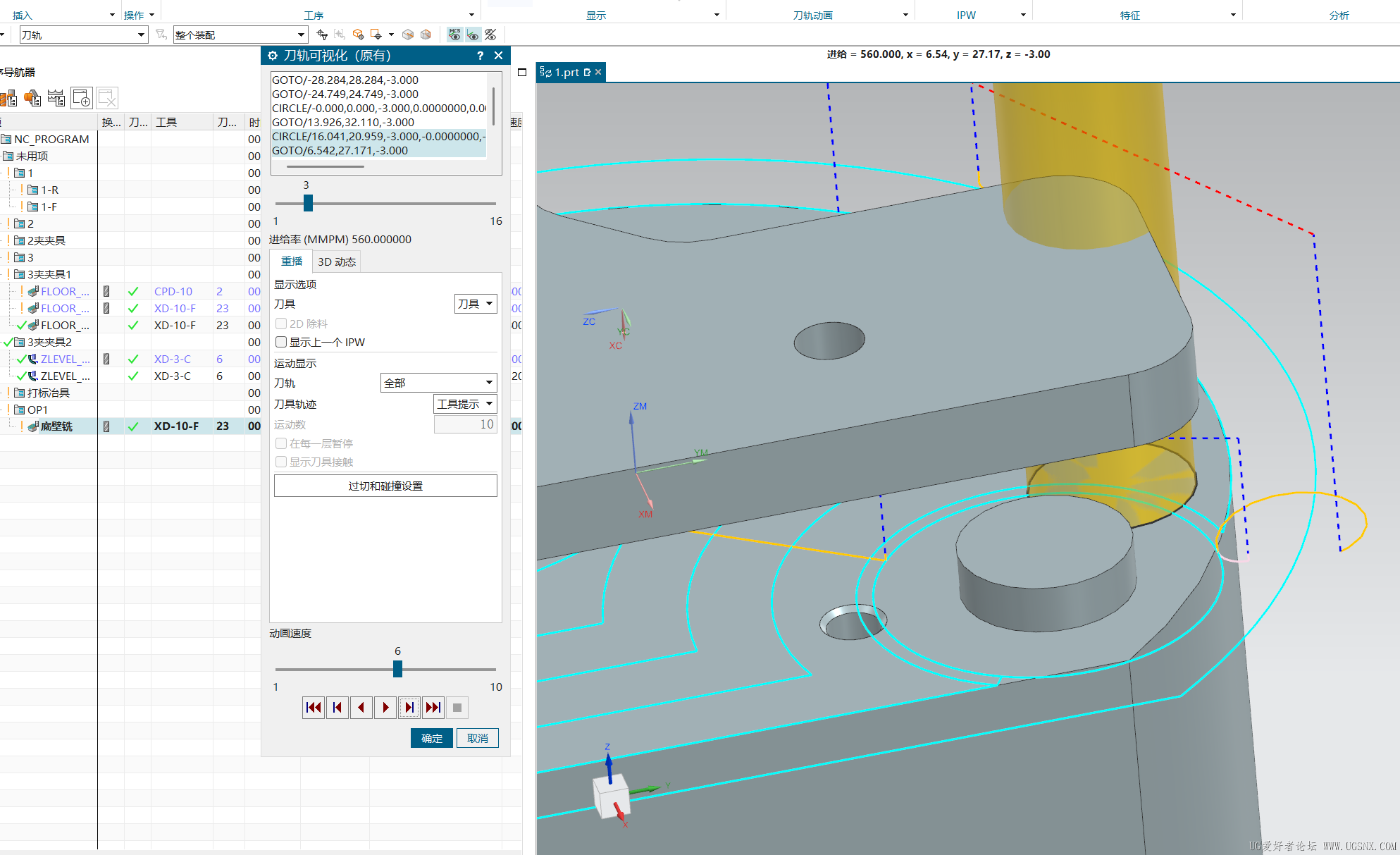Toggle the 在每一层暂停 checkbox

point(281,443)
